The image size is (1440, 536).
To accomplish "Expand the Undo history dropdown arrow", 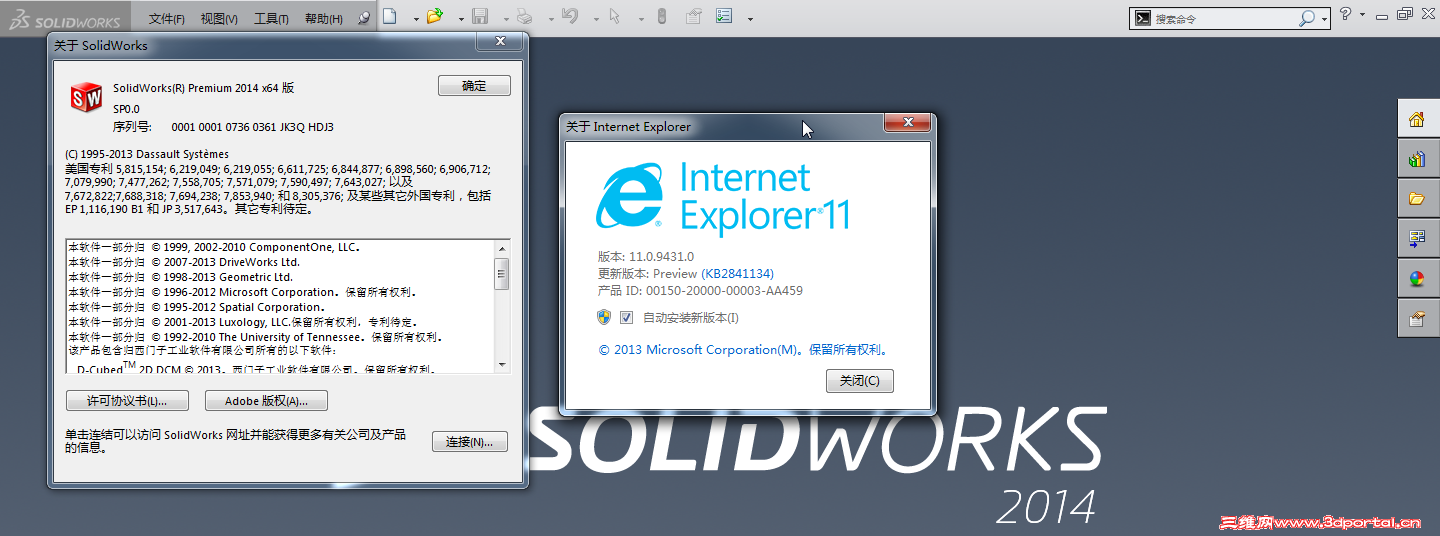I will [596, 18].
